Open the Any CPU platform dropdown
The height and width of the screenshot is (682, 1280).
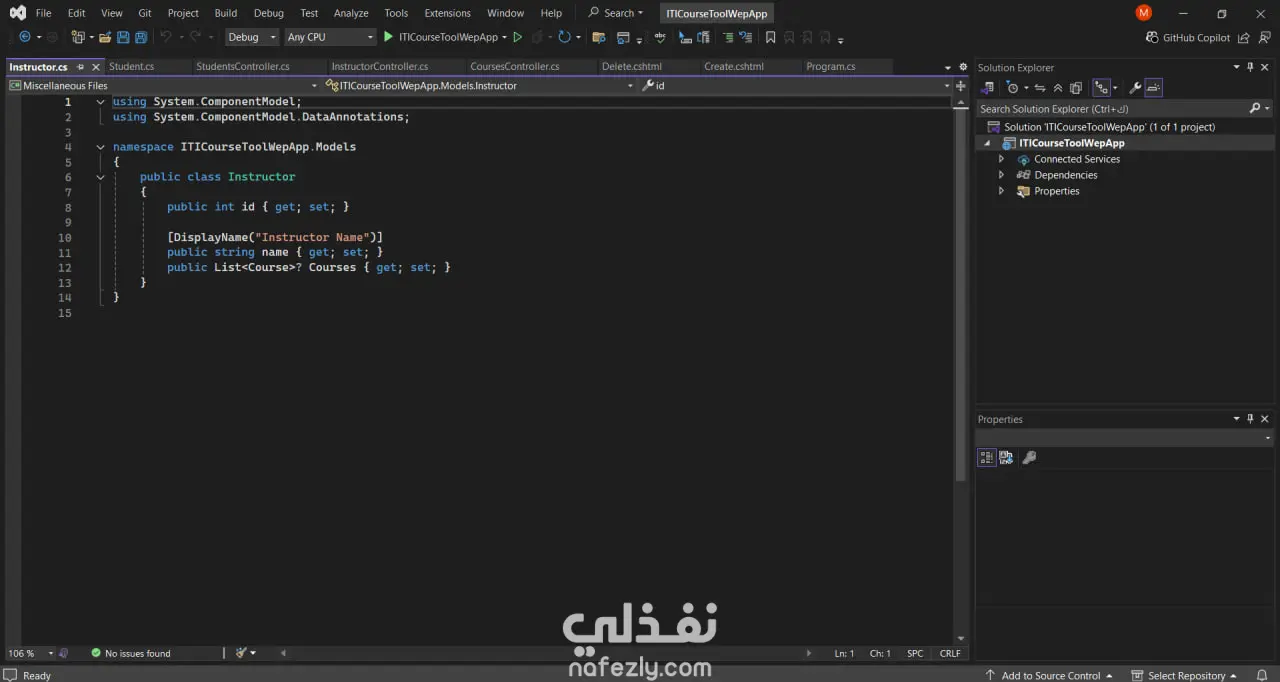pos(329,37)
